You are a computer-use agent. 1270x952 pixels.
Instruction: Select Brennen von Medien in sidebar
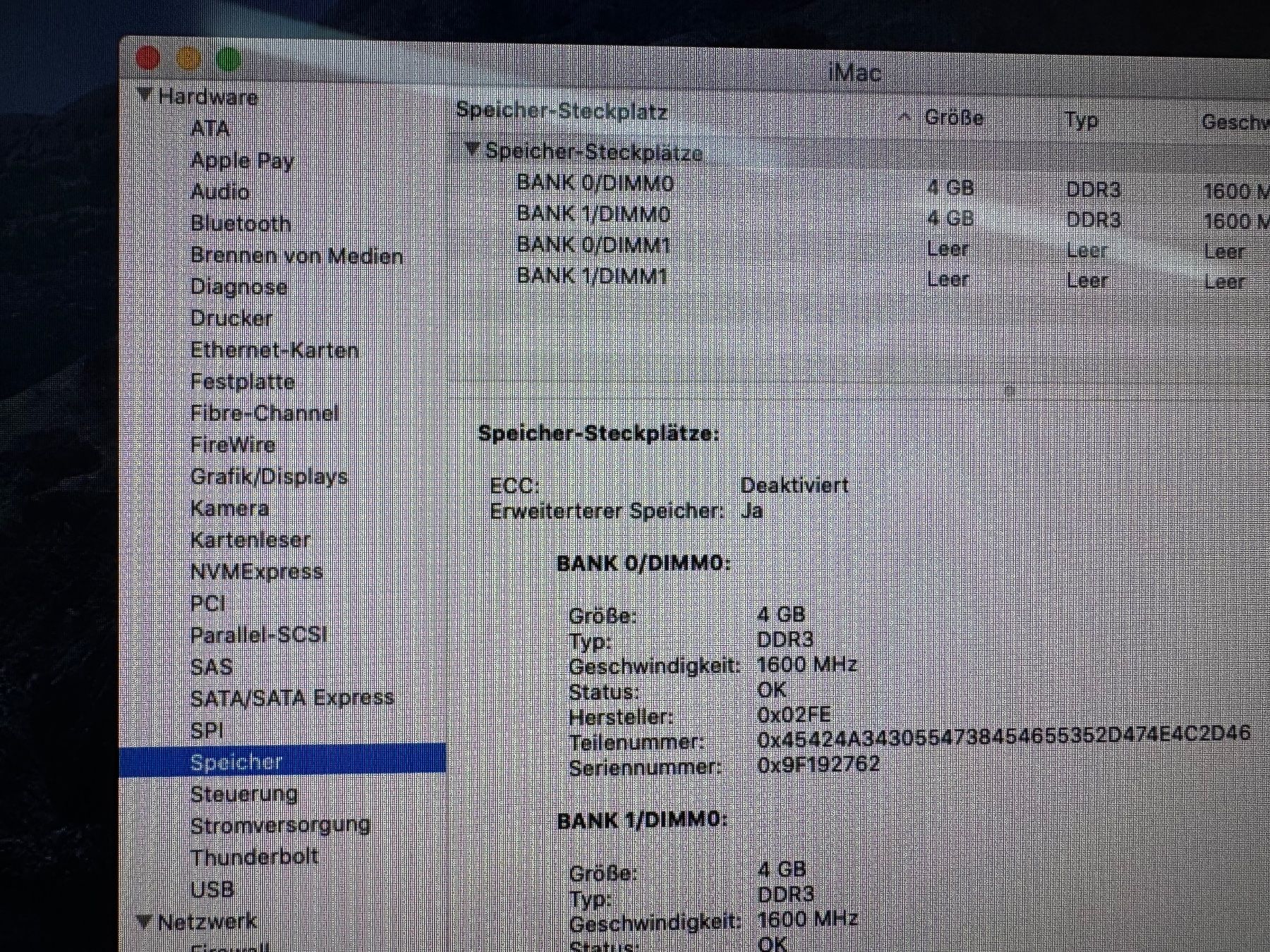tap(297, 255)
